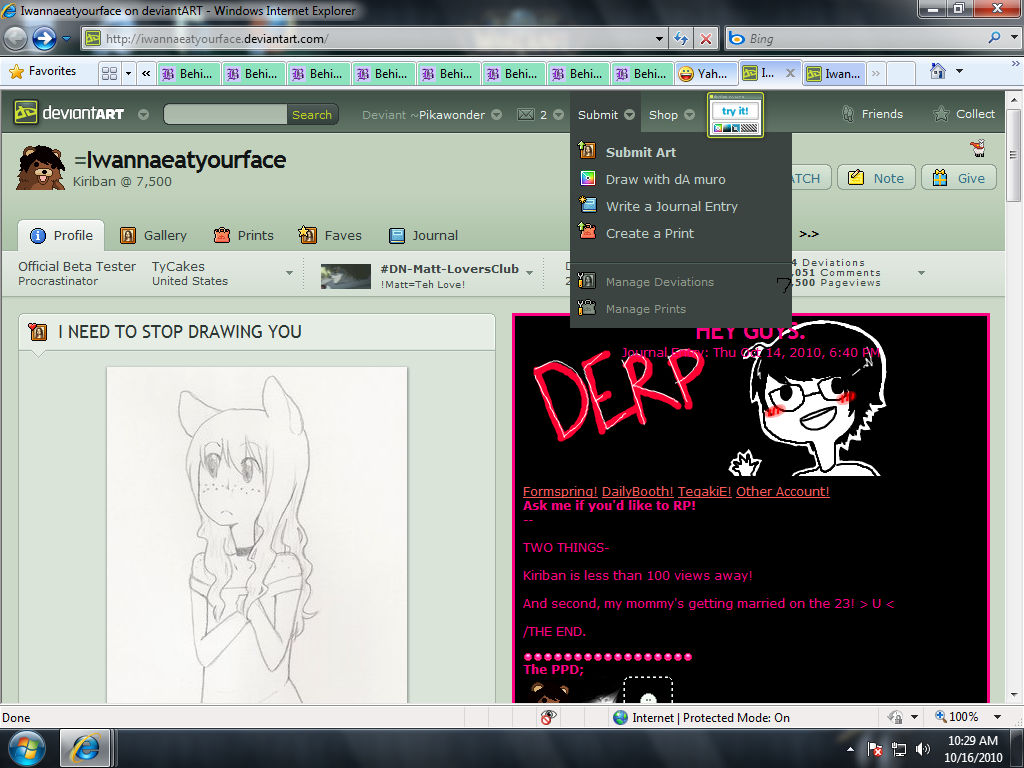The width and height of the screenshot is (1024, 768).
Task: Open the Favorites star button
Action: tap(43, 71)
